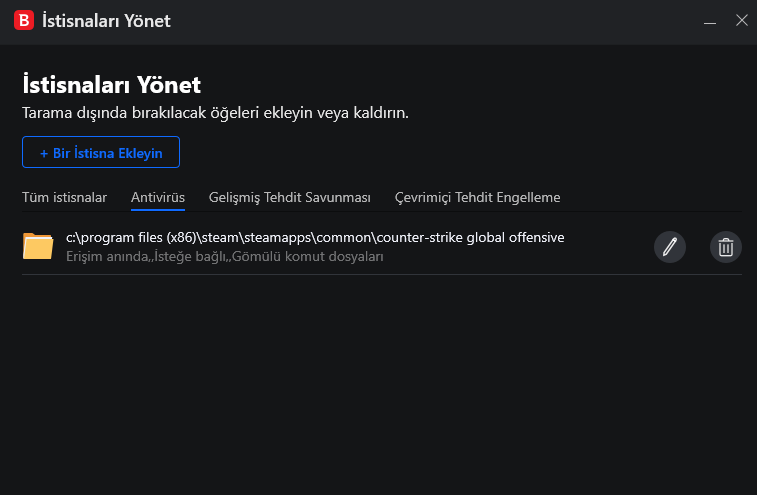Switch to the Tüm istisnalar tab
This screenshot has width=757, height=495.
64,197
